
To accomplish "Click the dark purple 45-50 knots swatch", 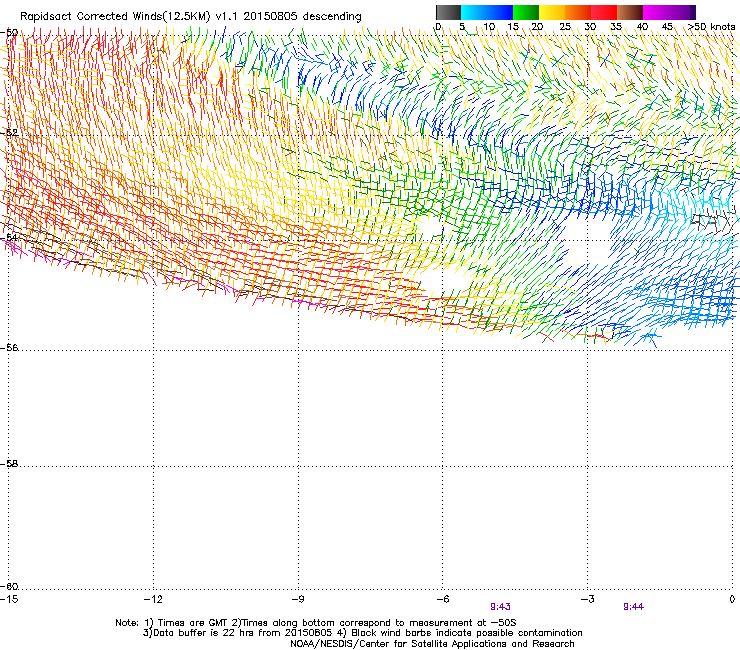I will click(x=682, y=12).
